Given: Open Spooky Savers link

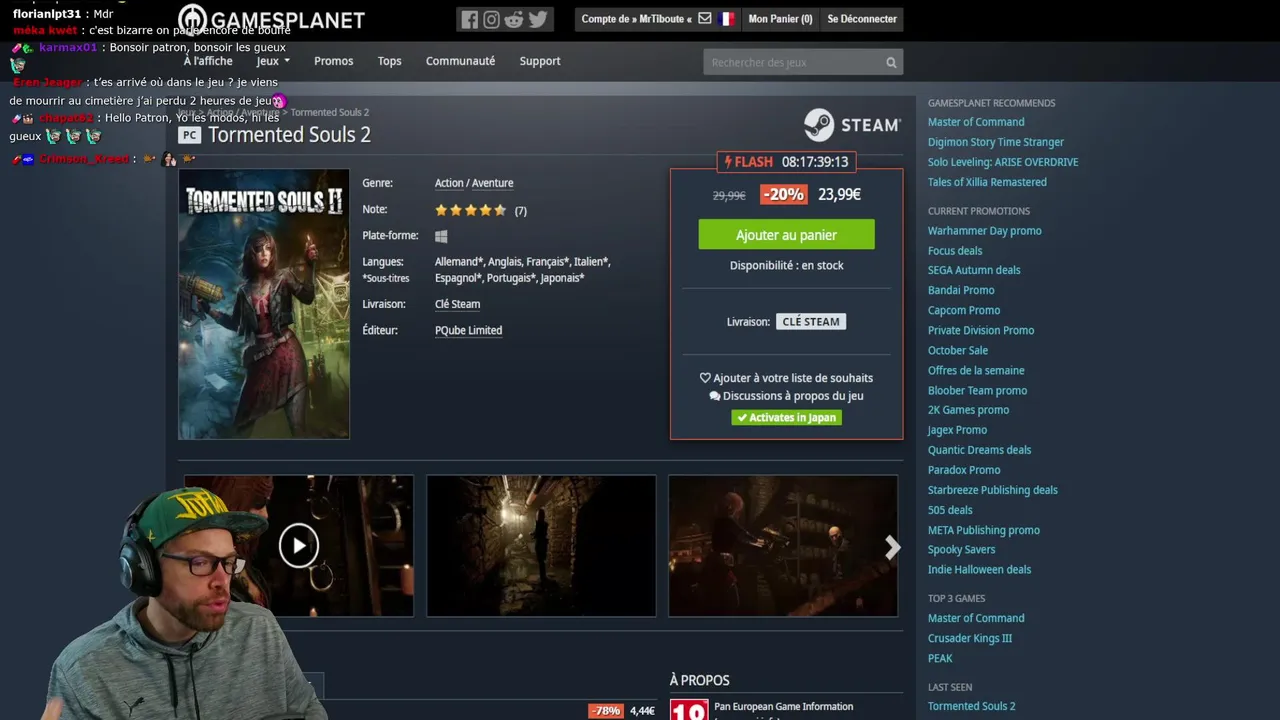Looking at the screenshot, I should point(962,549).
